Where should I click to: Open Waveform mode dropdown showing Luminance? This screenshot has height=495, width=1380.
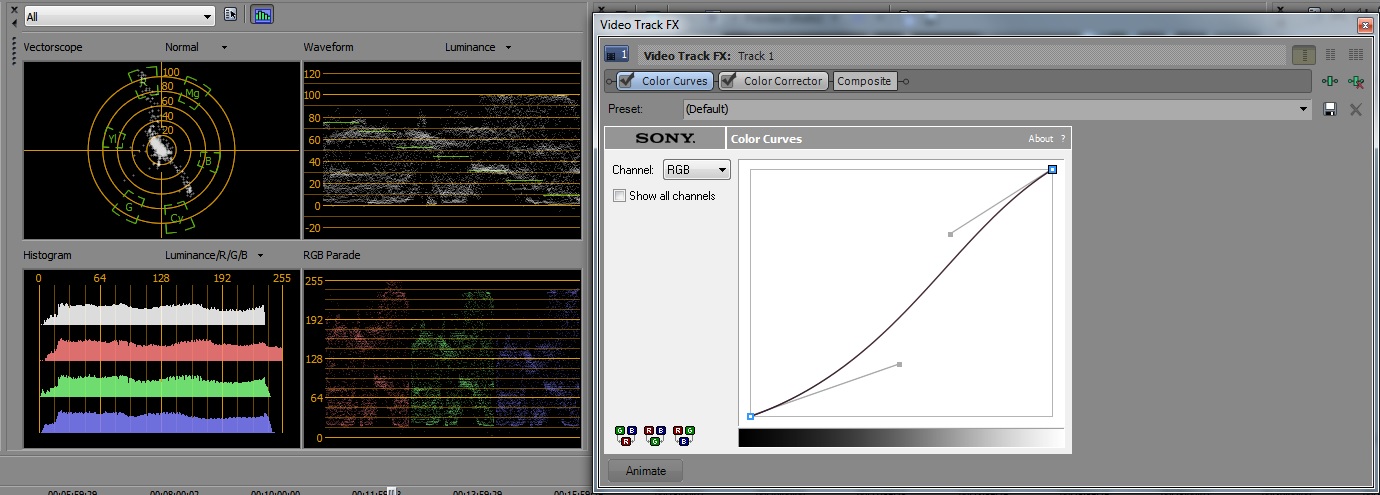pos(478,47)
